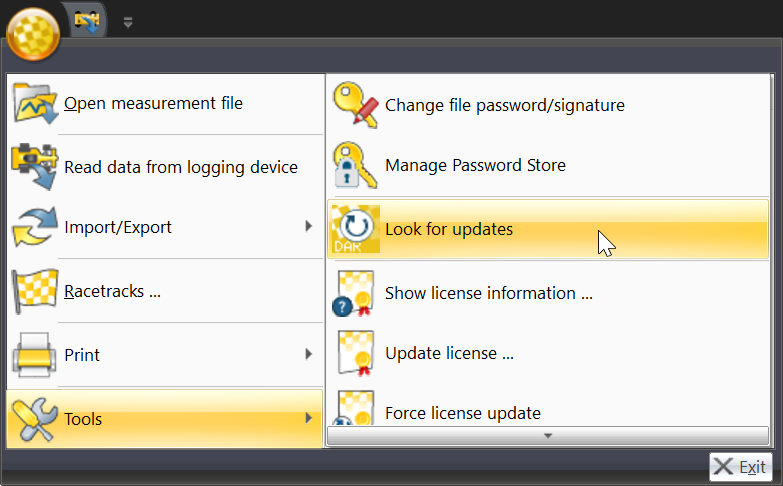Click the Open measurement file folder icon
The height and width of the screenshot is (486, 783).
point(35,104)
